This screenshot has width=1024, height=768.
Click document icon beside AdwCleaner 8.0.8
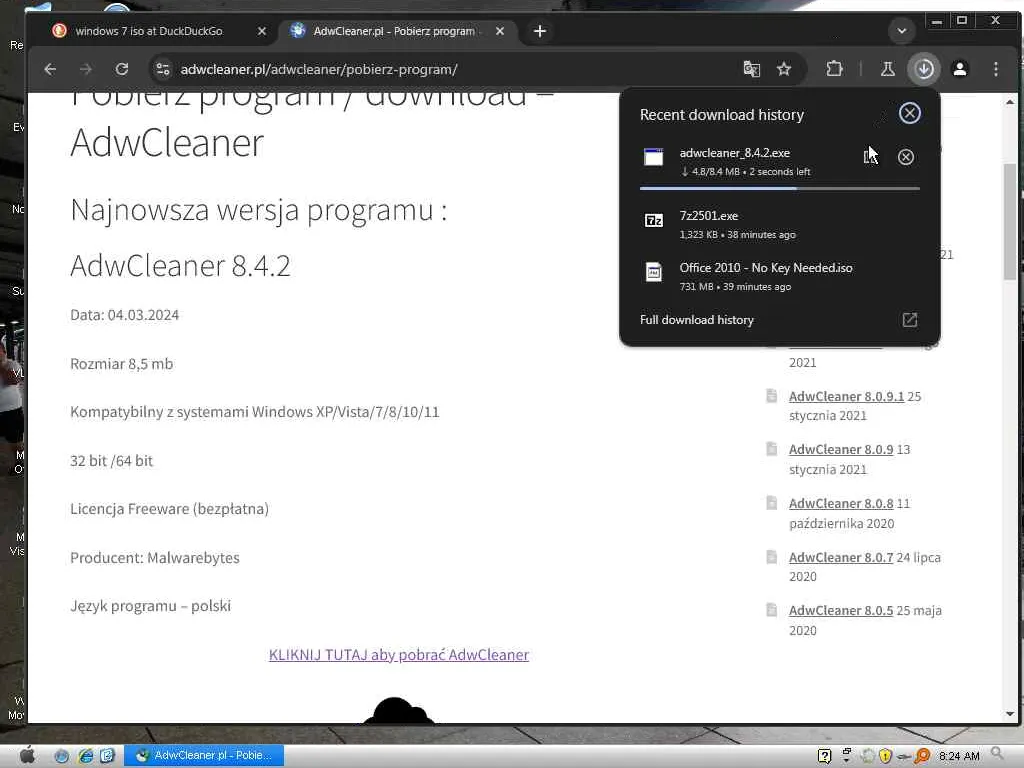tap(771, 503)
